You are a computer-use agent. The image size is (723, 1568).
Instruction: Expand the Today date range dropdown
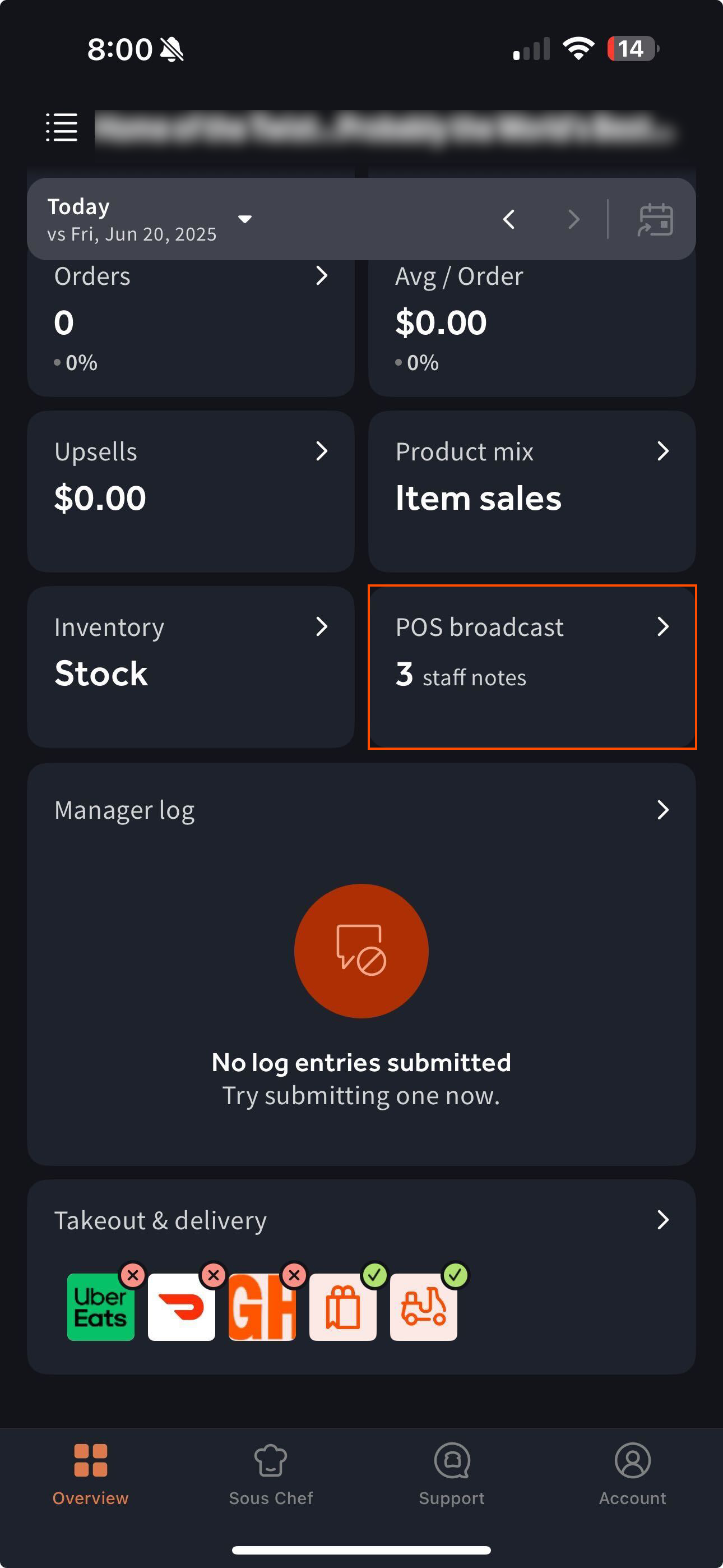pyautogui.click(x=245, y=219)
